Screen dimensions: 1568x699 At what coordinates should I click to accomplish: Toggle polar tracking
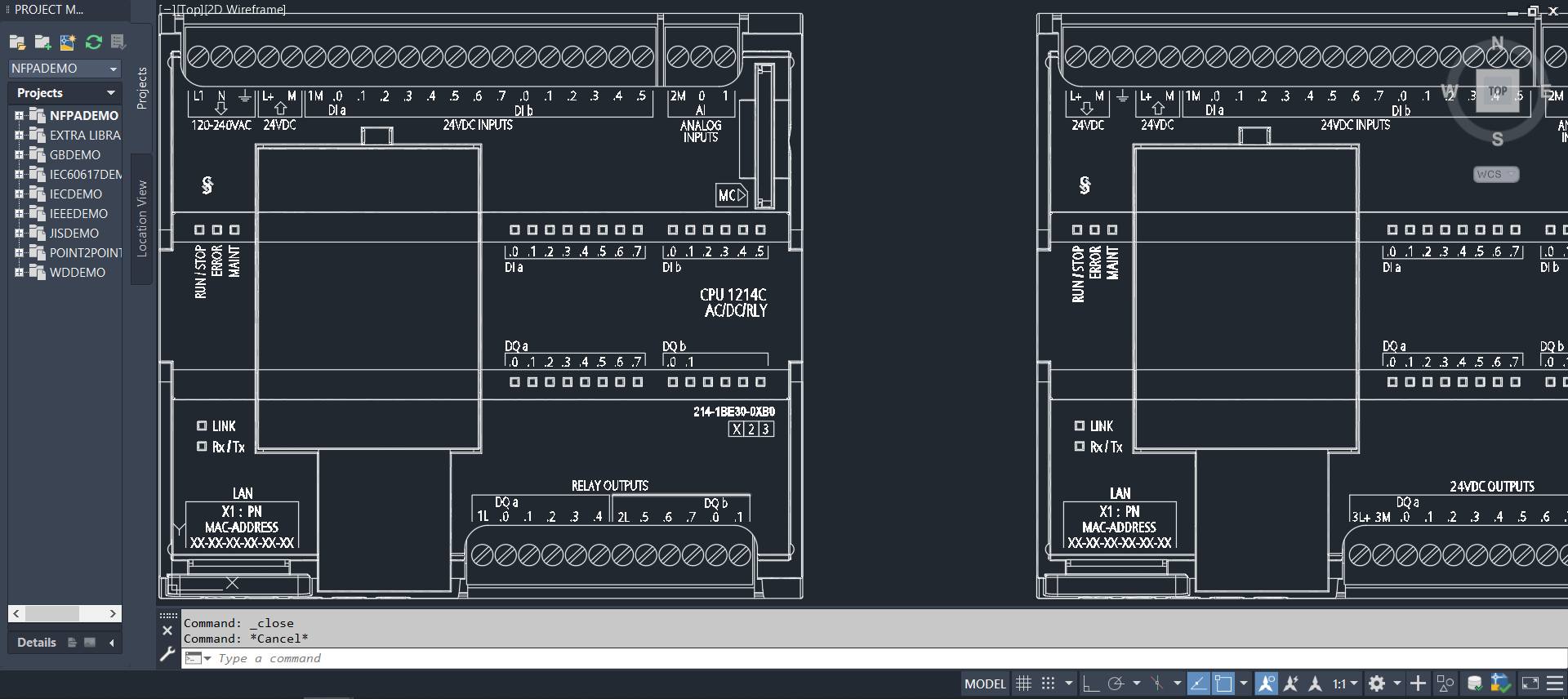coord(1116,684)
